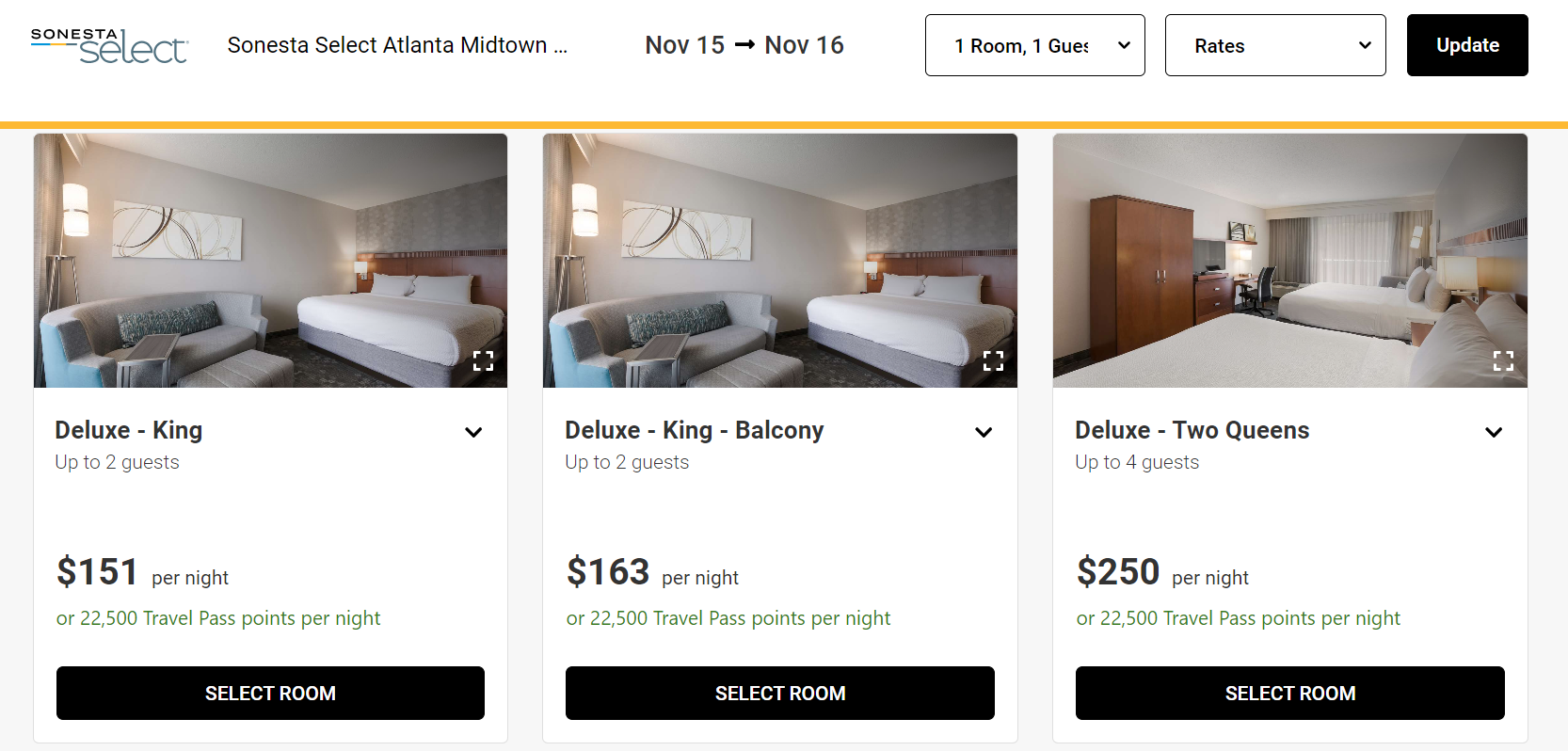1568x751 pixels.
Task: Expand fullscreen photo for Deluxe King room
Action: (483, 360)
